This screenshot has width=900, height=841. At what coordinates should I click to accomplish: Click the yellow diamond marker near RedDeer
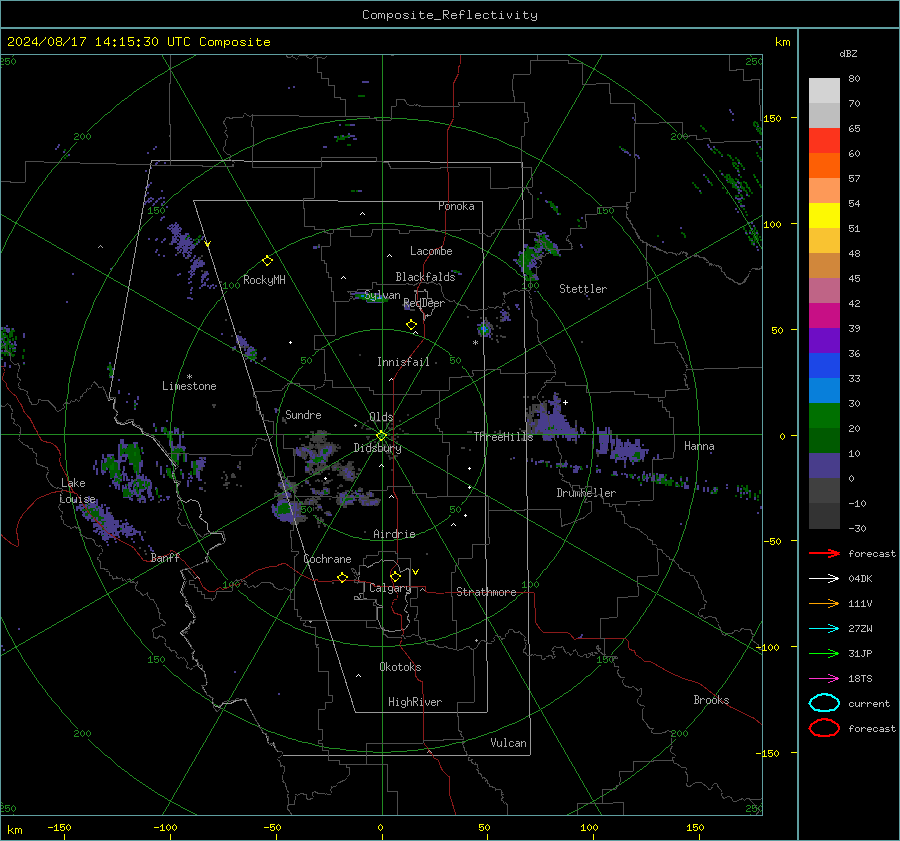click(411, 325)
